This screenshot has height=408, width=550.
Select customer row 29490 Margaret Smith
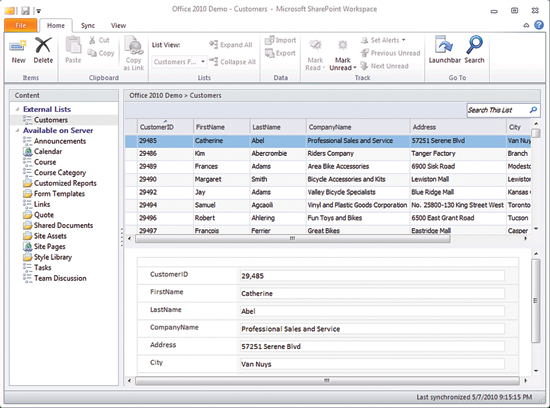(x=328, y=179)
